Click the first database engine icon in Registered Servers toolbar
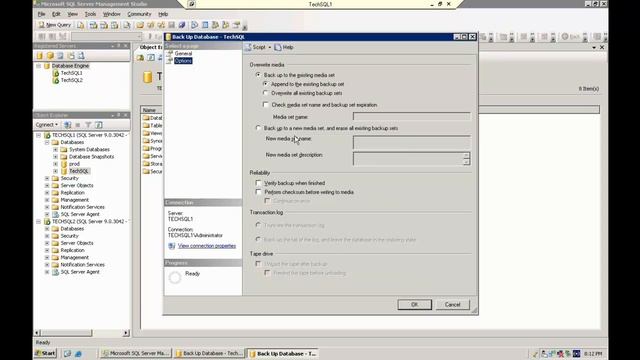Screen dimensions: 640x360 40,56
